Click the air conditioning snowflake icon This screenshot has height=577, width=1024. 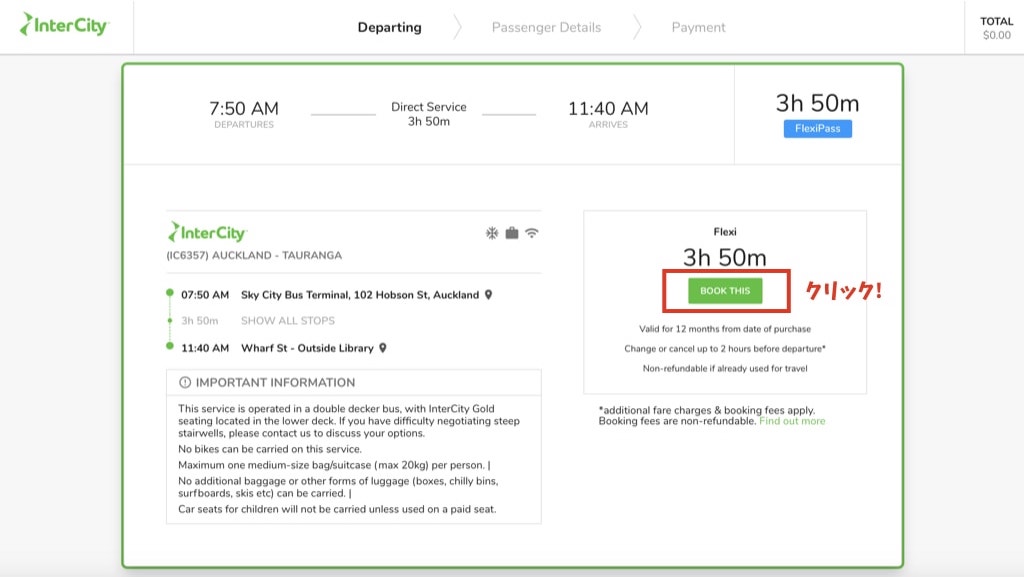(491, 233)
